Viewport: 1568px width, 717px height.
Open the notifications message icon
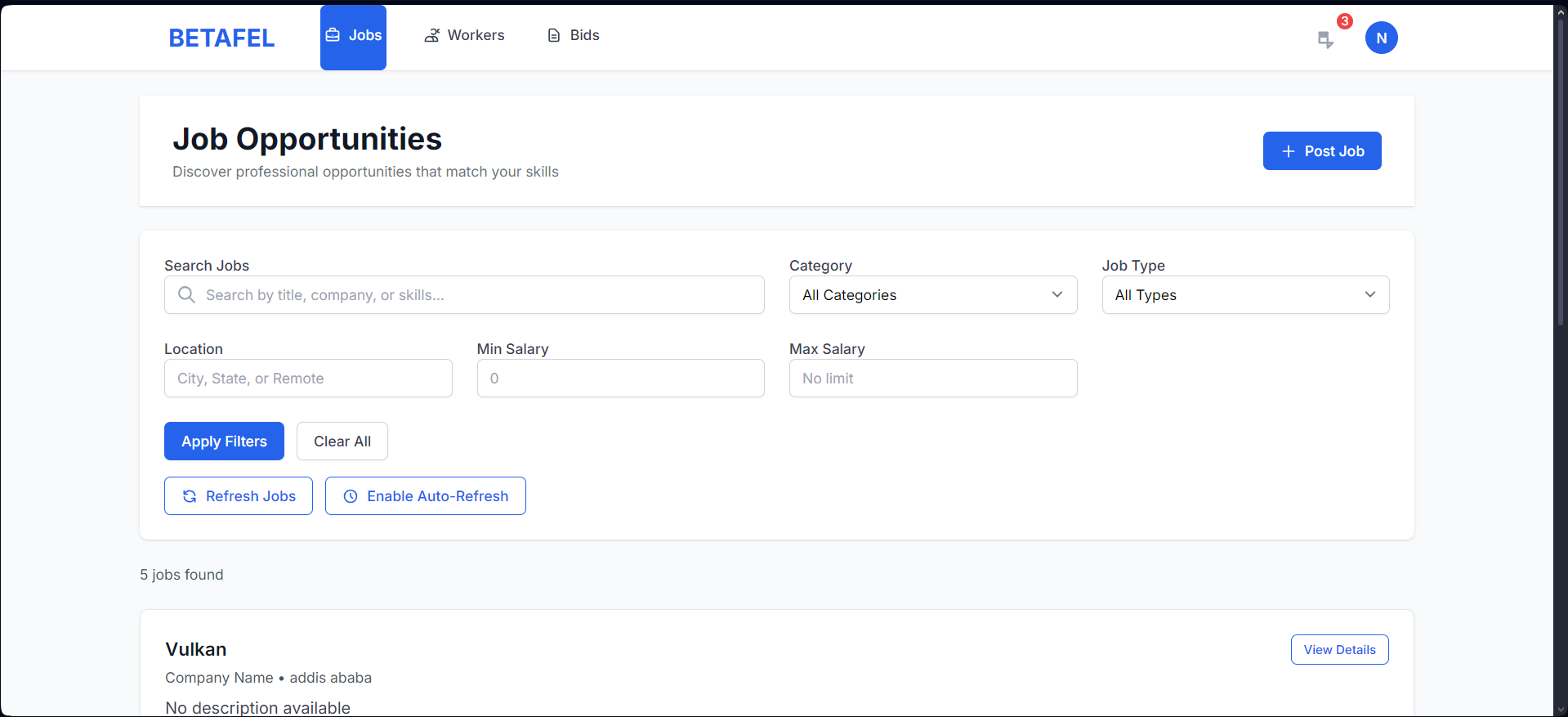coord(1325,39)
